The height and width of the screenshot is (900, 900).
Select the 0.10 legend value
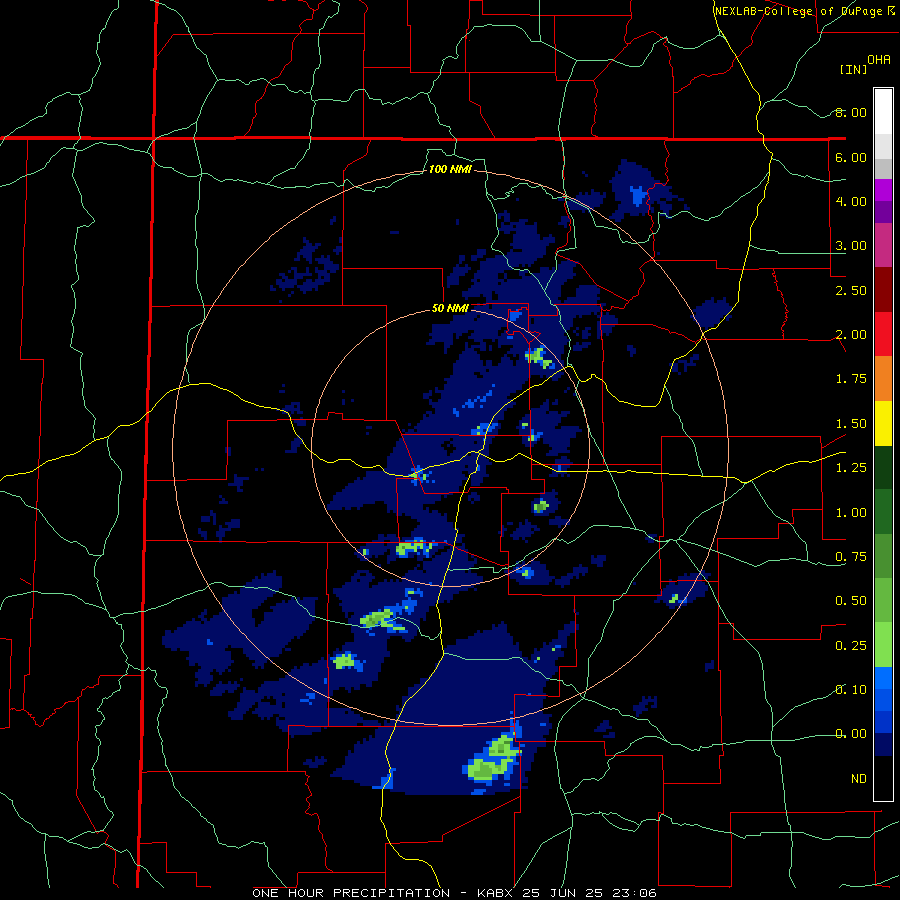click(851, 690)
